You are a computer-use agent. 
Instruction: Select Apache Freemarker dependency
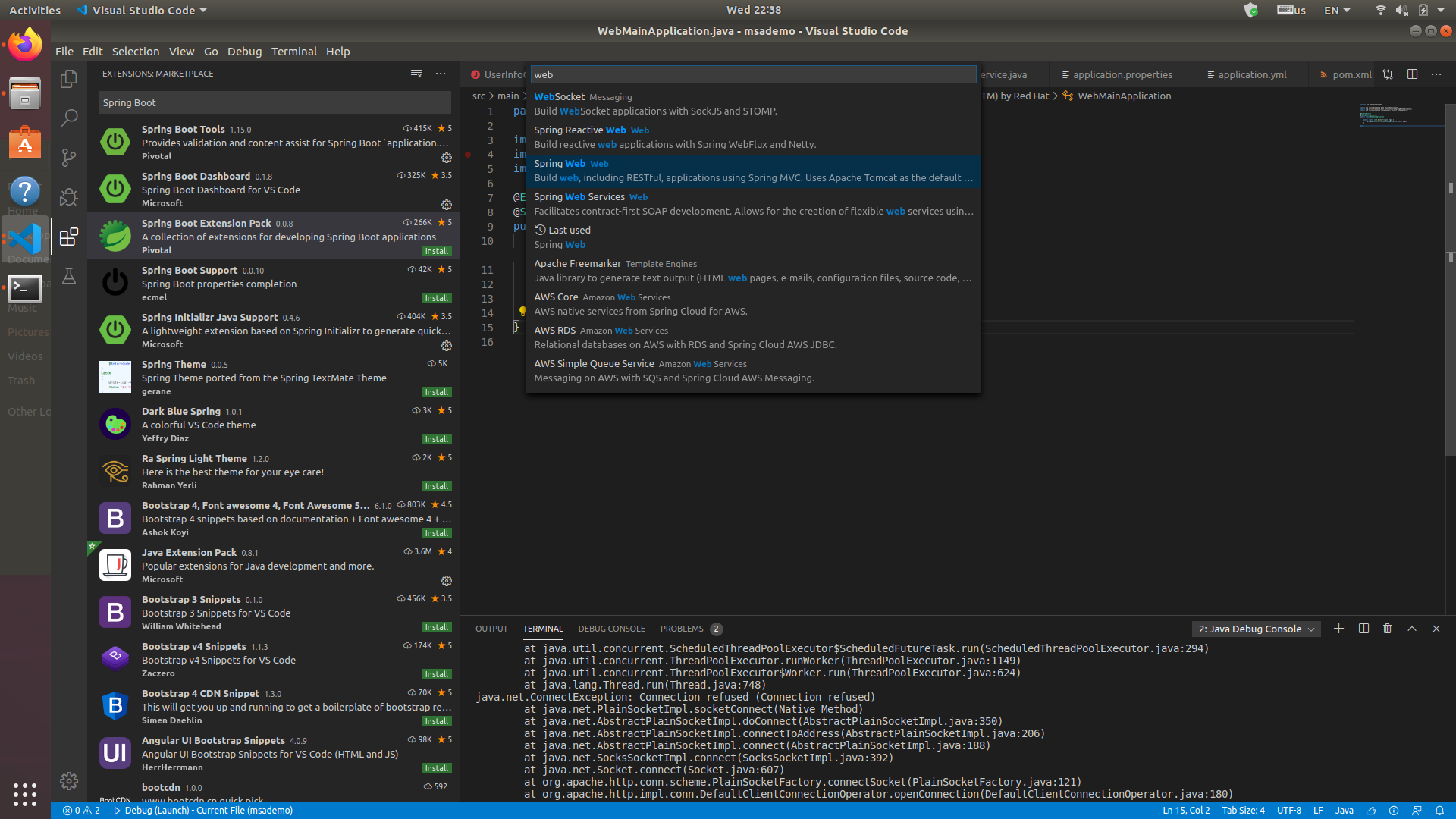click(753, 271)
